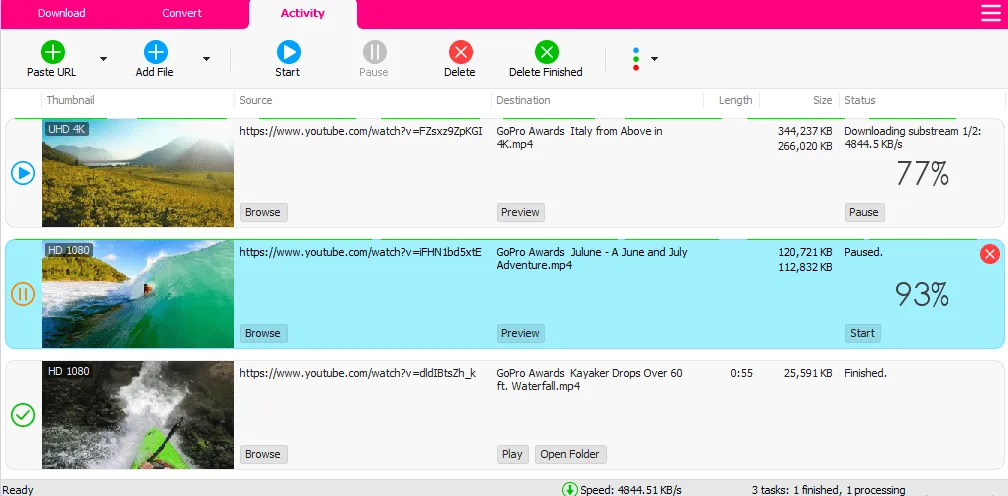Click Browse for the Julune task
1008x496 pixels.
[x=264, y=333]
